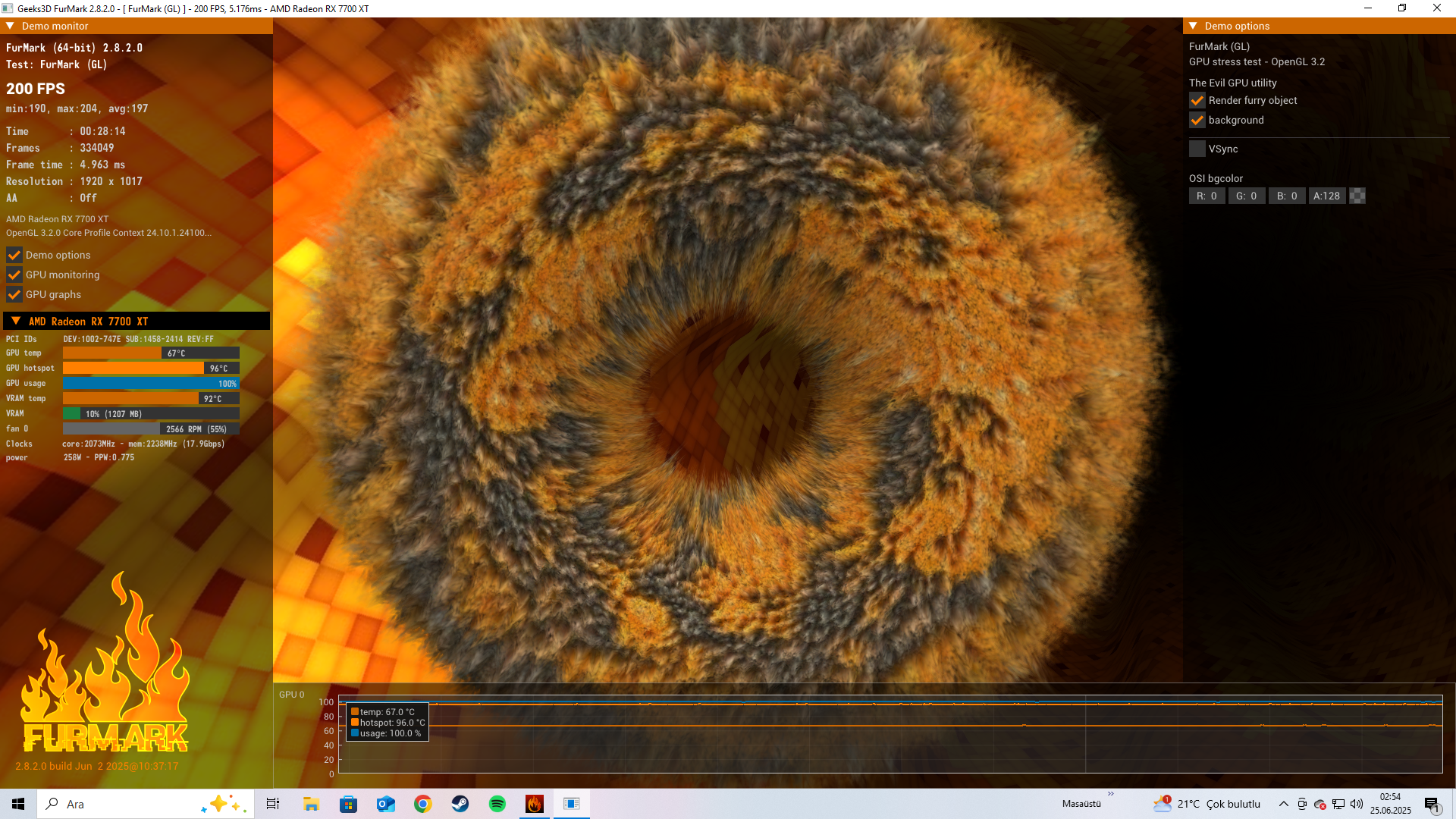Image resolution: width=1456 pixels, height=819 pixels.
Task: Click the Masaüstü toolbar label
Action: click(x=1081, y=804)
